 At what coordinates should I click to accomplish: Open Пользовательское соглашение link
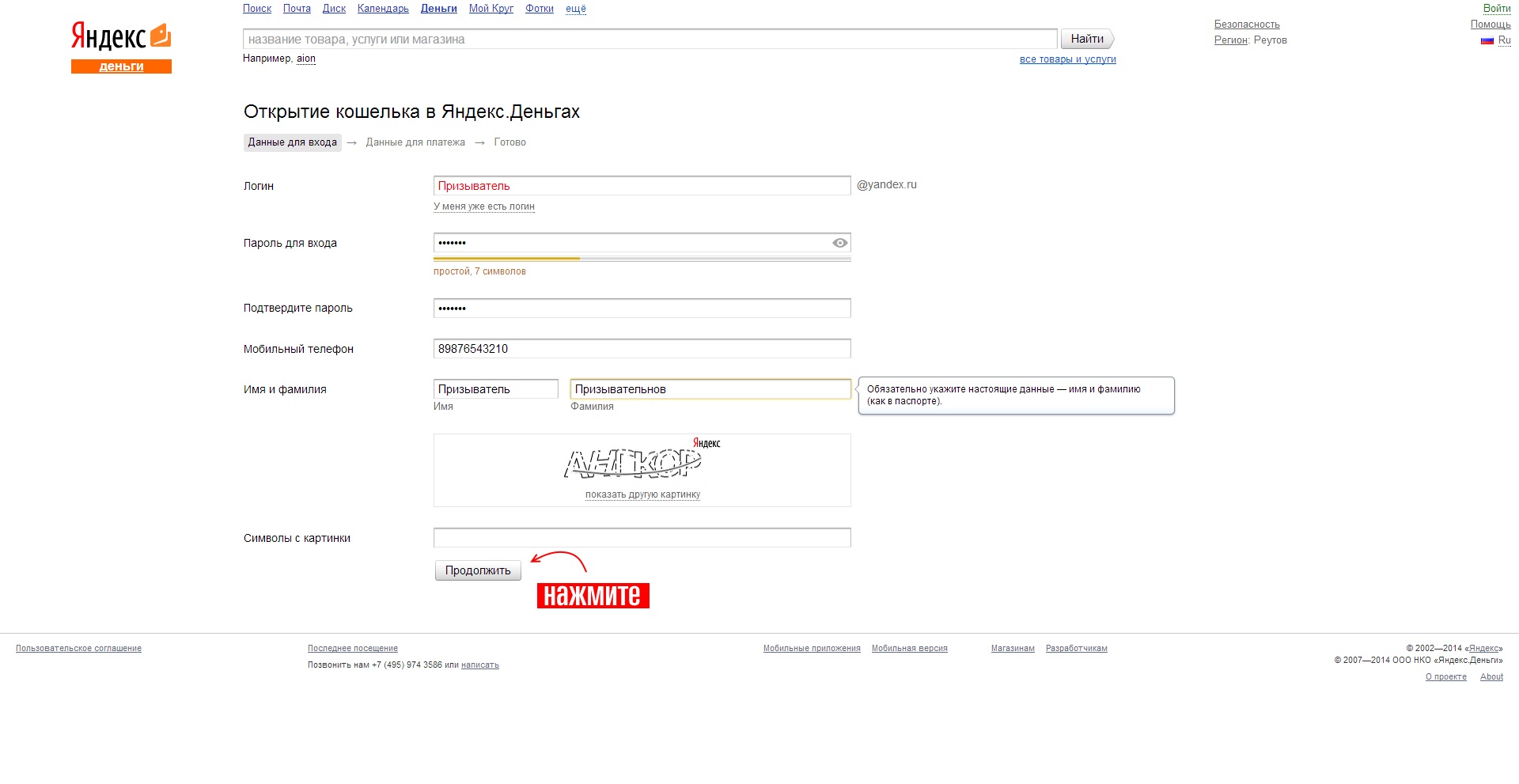[x=78, y=649]
